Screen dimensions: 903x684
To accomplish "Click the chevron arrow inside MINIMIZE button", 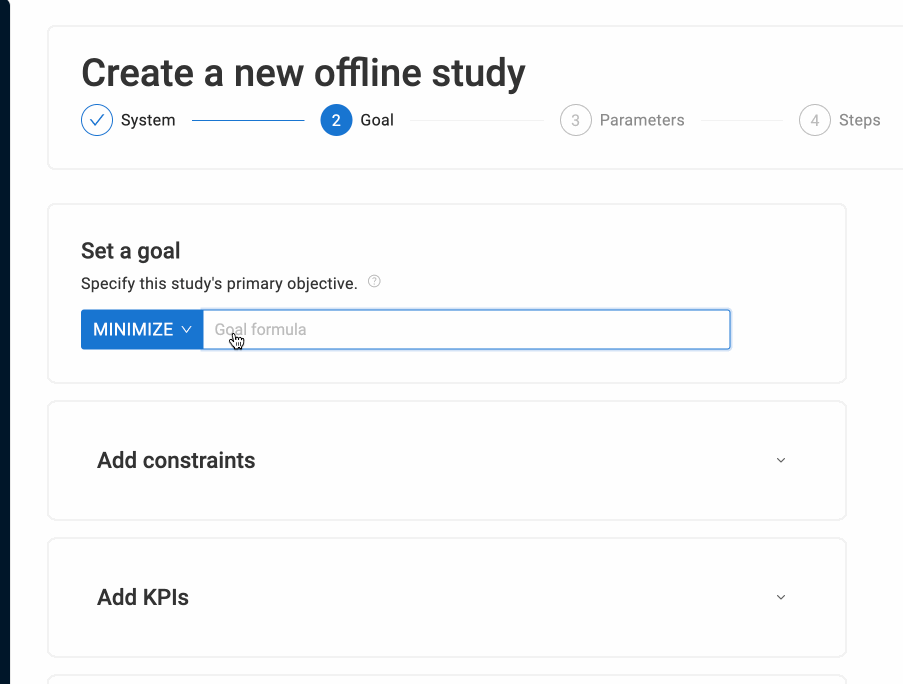I will 187,329.
